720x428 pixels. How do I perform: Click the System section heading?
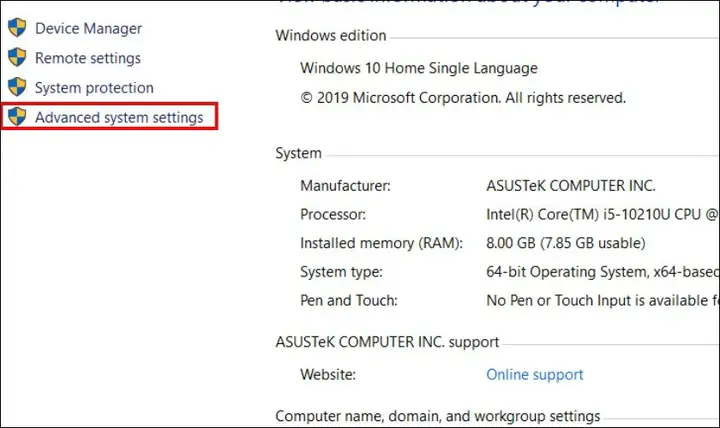(298, 153)
